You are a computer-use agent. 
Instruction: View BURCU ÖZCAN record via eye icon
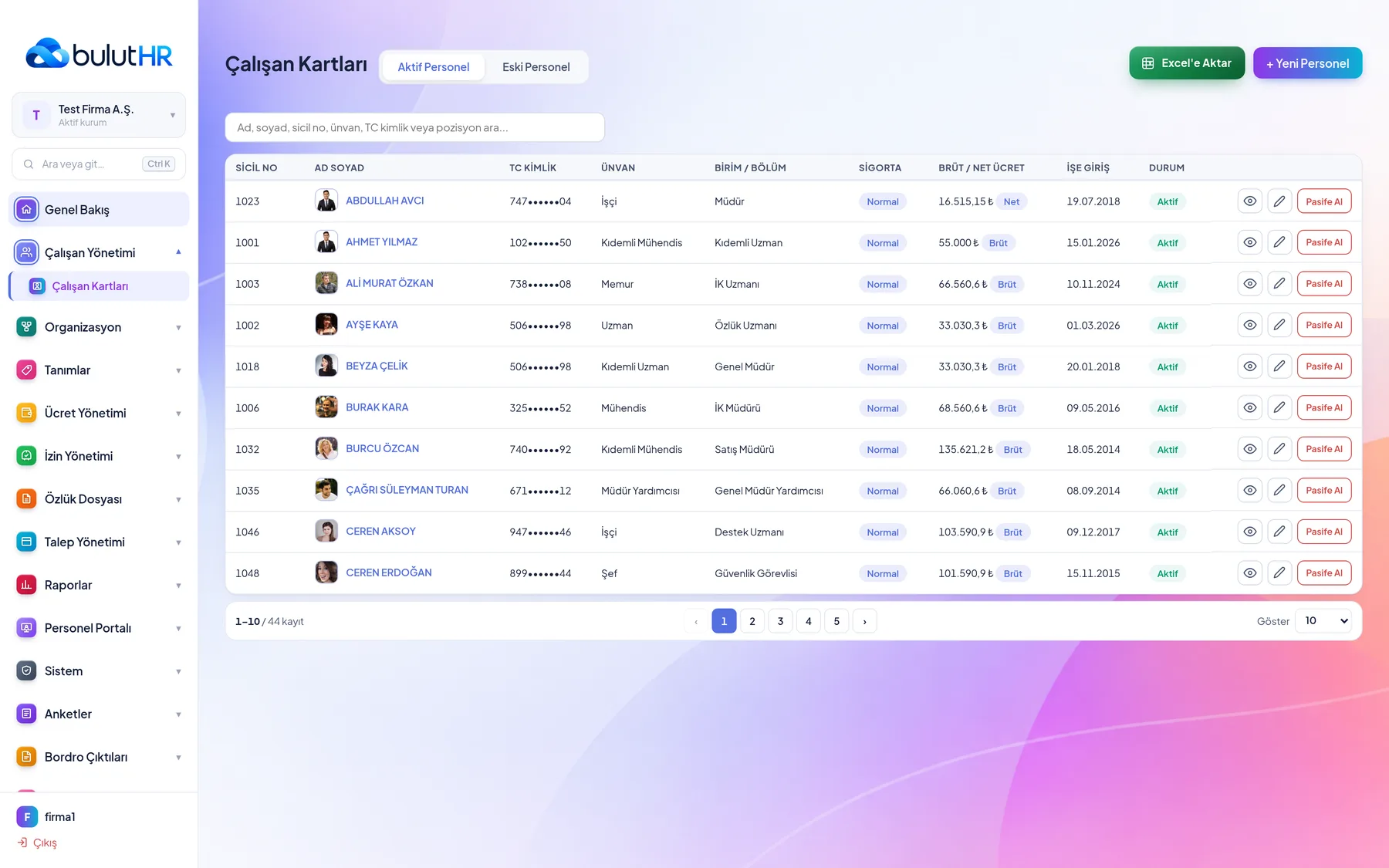(1250, 449)
